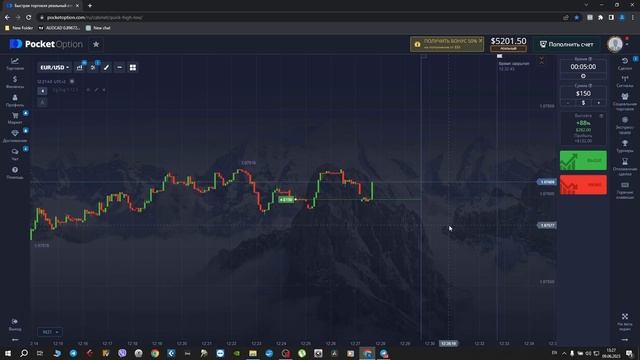This screenshot has height=360, width=640.
Task: Add asset to favorites with star icon
Action: 96,44
